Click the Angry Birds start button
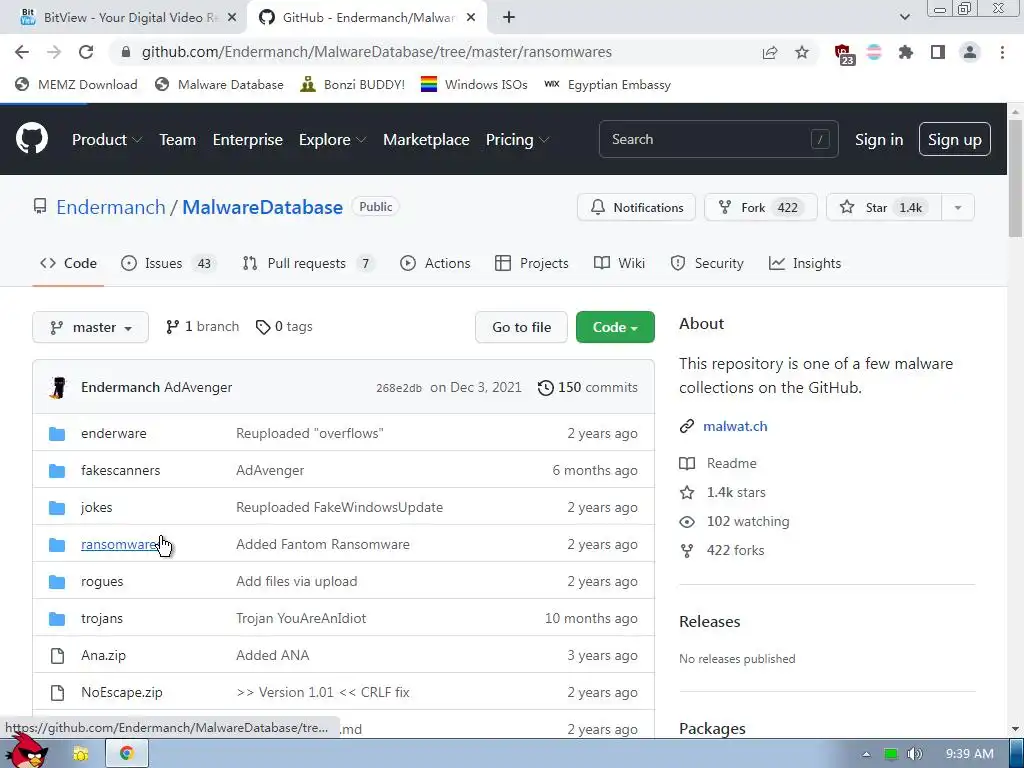This screenshot has width=1024, height=768. (26, 751)
